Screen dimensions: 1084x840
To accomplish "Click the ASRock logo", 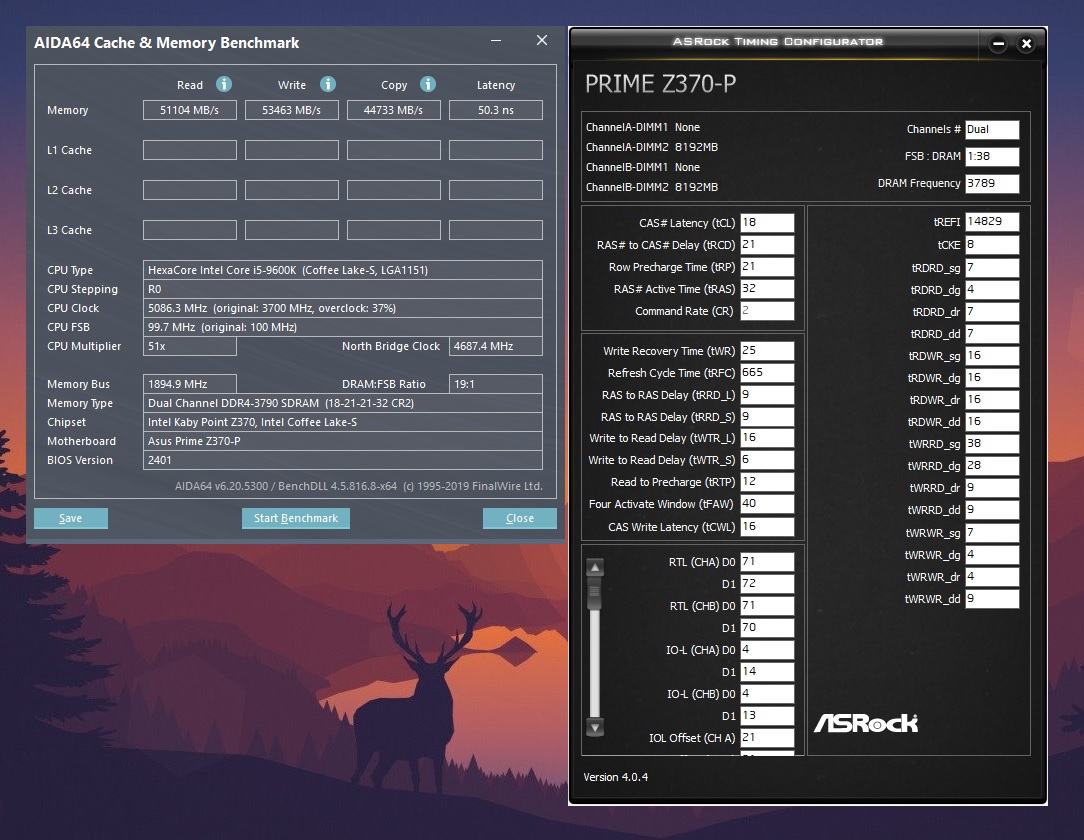I will click(x=866, y=723).
